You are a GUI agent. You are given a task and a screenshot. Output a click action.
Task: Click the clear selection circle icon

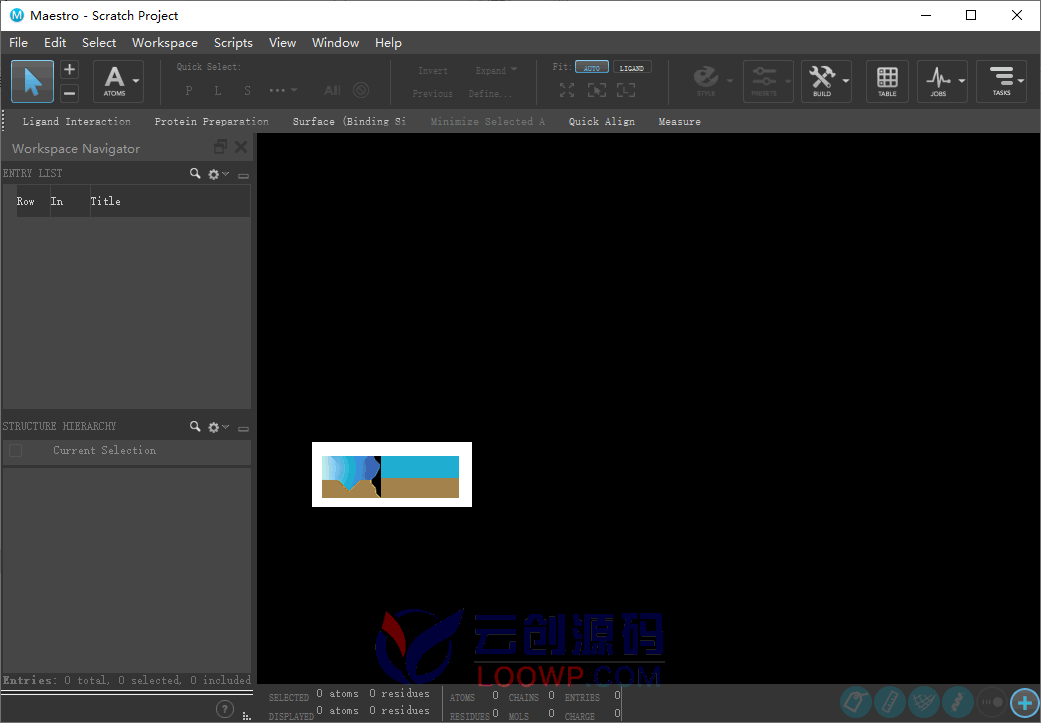point(360,90)
